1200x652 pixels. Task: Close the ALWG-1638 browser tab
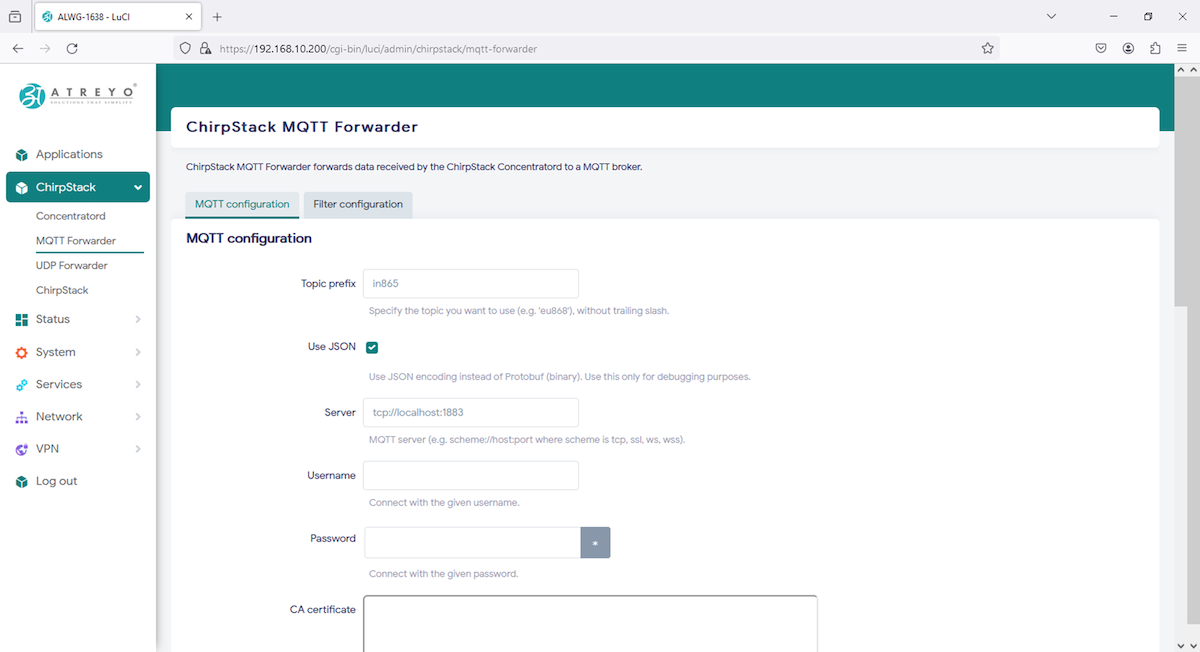[x=188, y=17]
